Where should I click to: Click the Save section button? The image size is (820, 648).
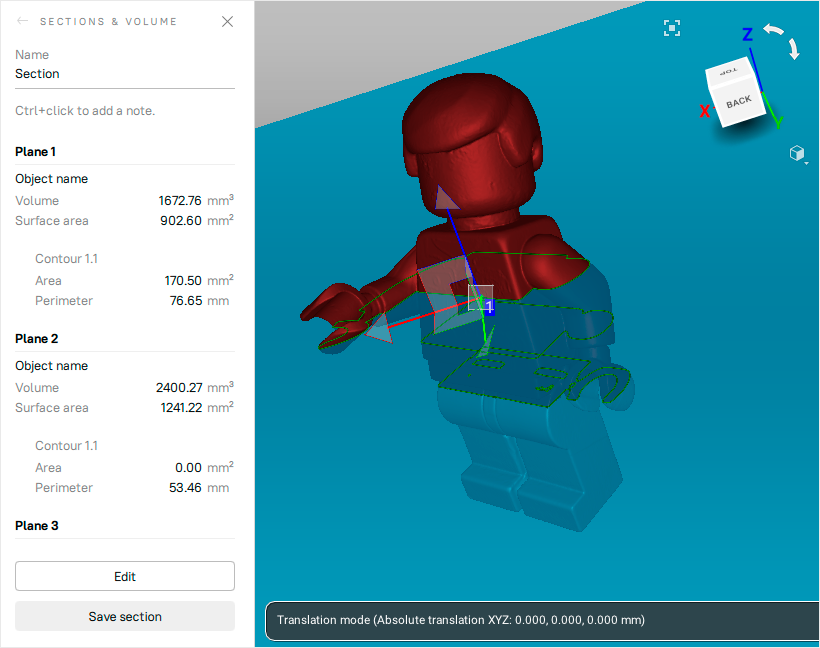click(124, 617)
